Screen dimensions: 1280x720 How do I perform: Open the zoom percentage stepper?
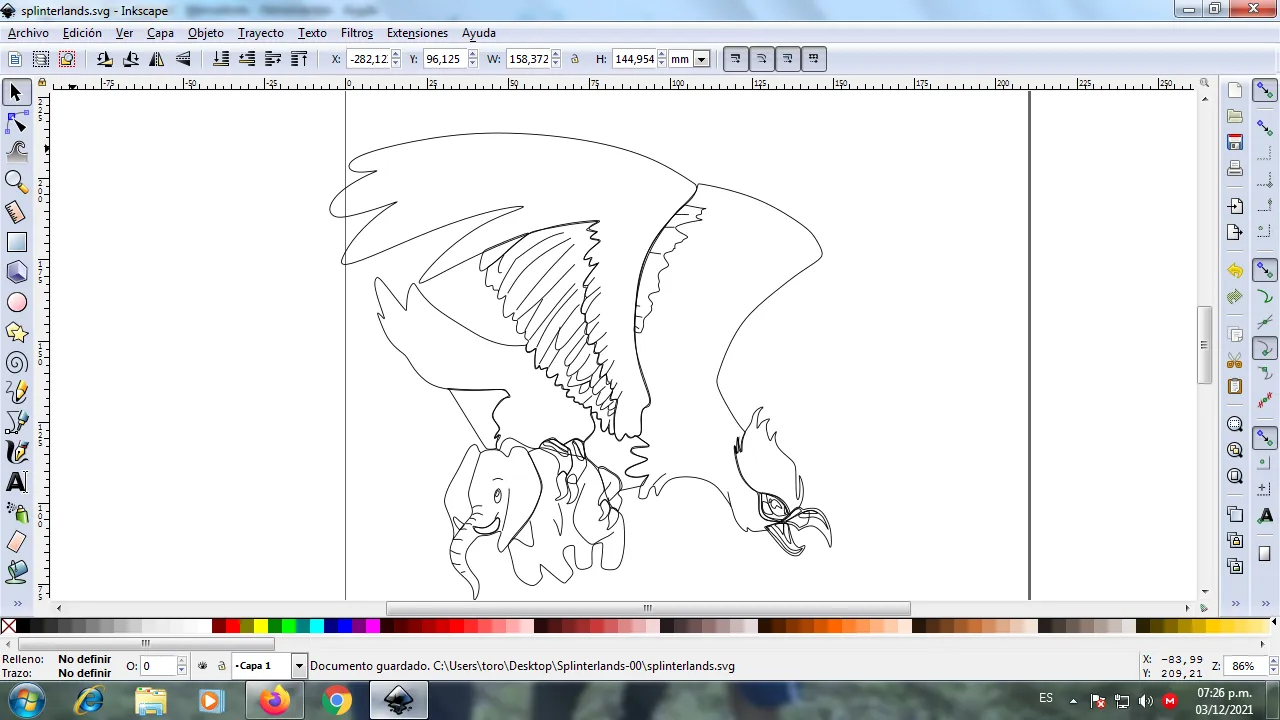pyautogui.click(x=1273, y=666)
